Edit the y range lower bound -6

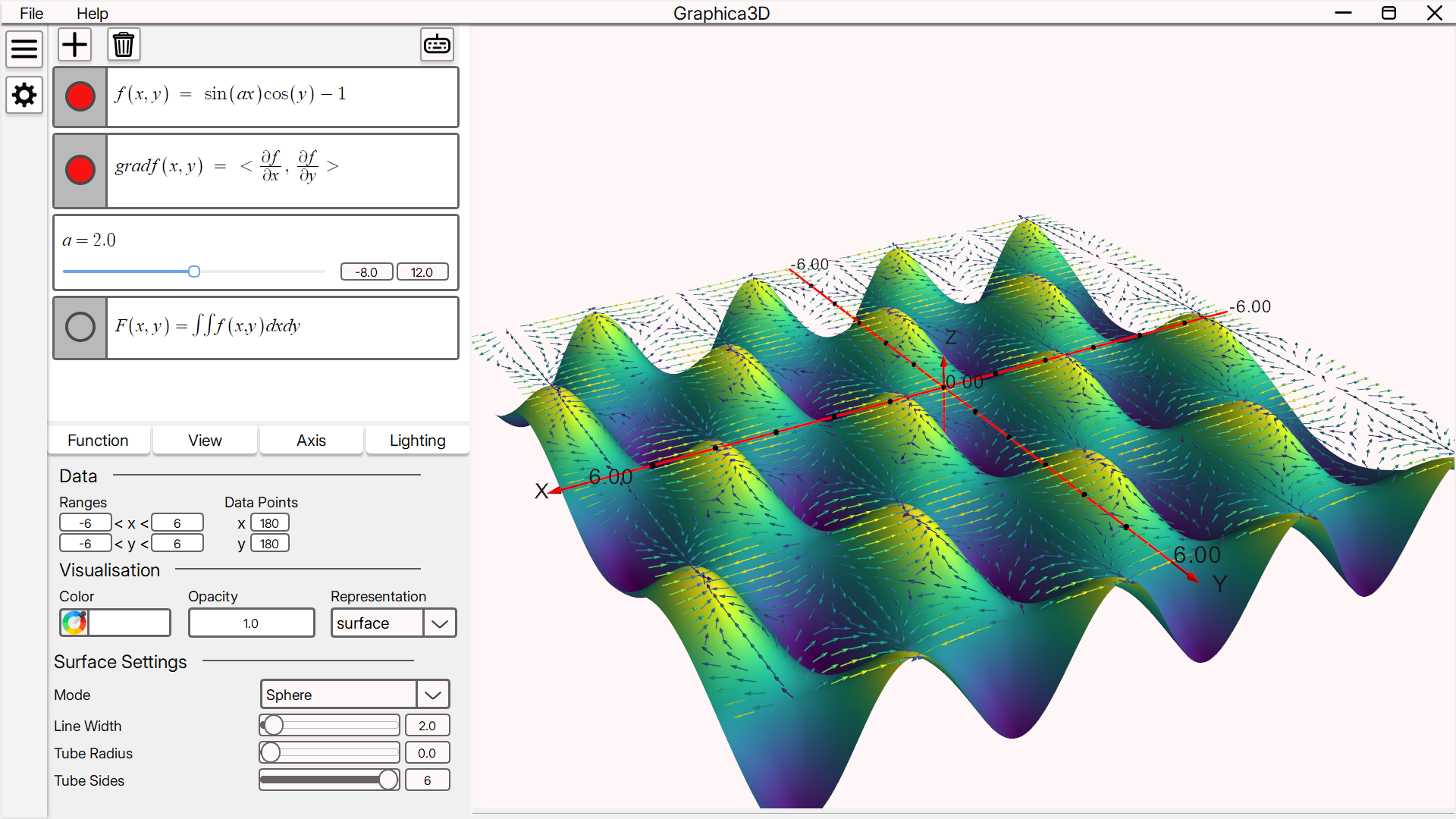pyautogui.click(x=86, y=544)
